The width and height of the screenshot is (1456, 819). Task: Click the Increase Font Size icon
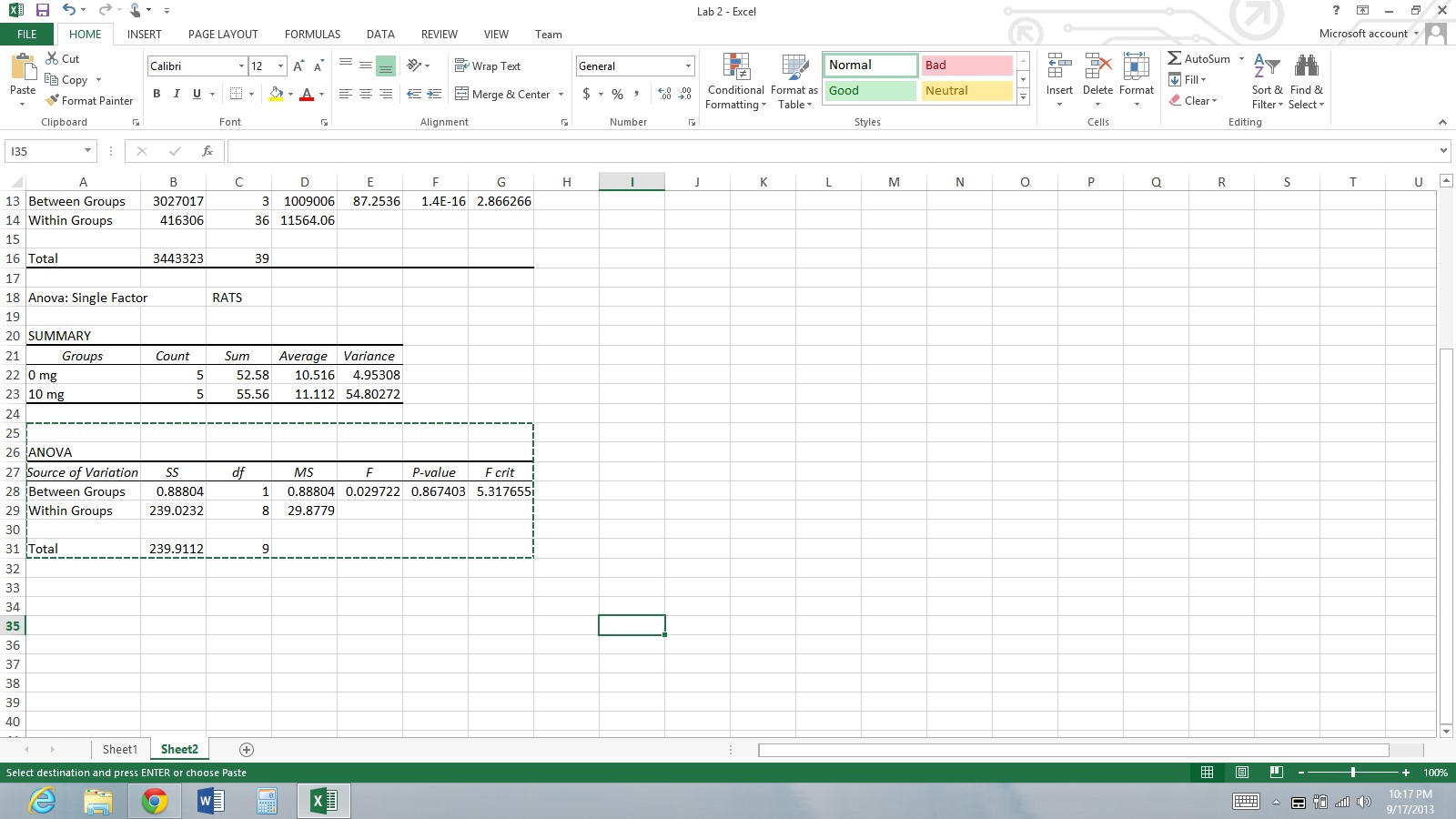298,66
